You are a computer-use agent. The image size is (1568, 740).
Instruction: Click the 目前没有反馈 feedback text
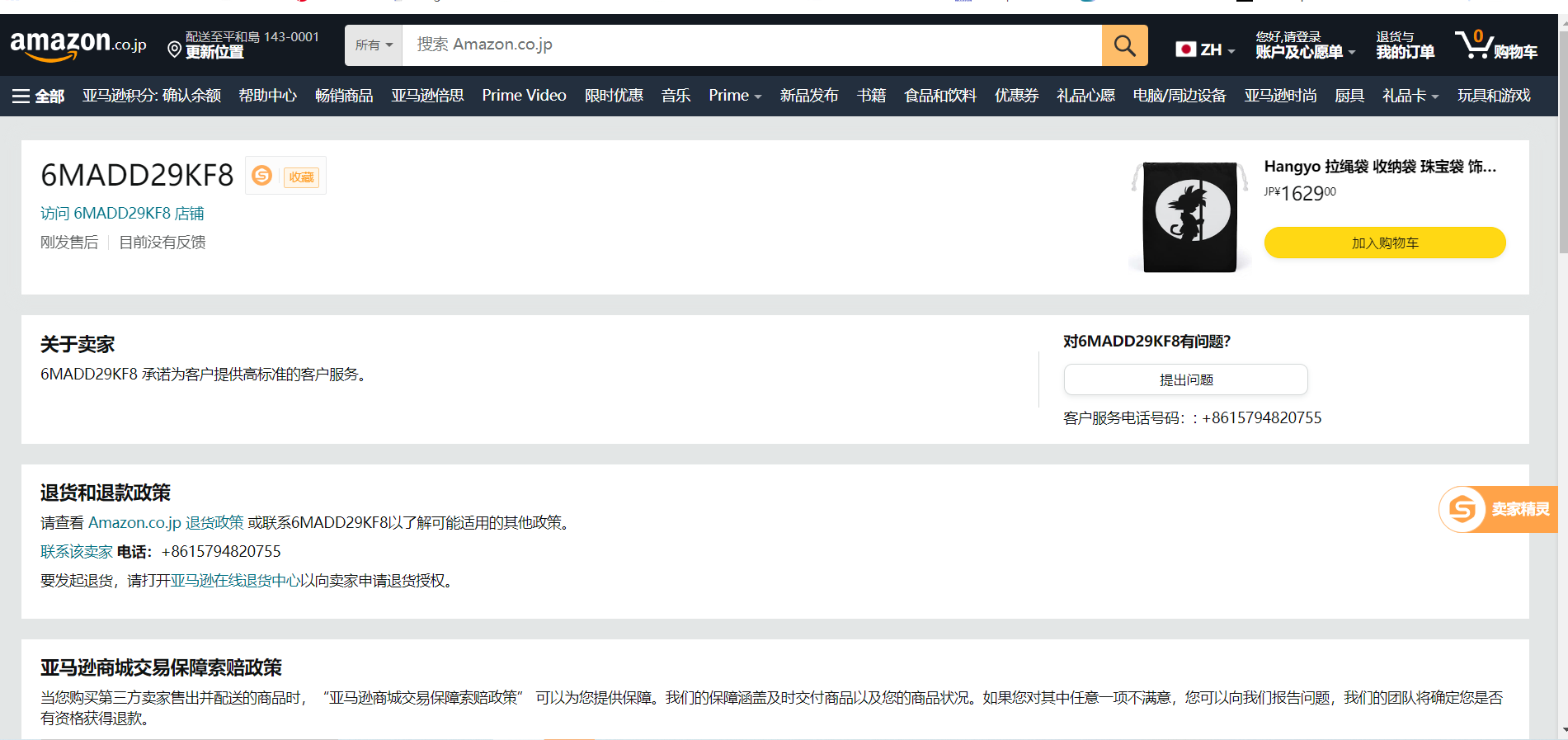point(162,243)
